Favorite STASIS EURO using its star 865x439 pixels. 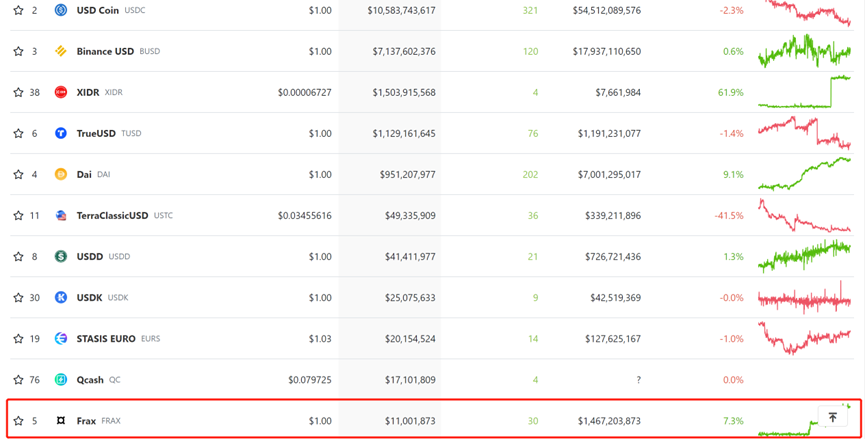tap(18, 339)
